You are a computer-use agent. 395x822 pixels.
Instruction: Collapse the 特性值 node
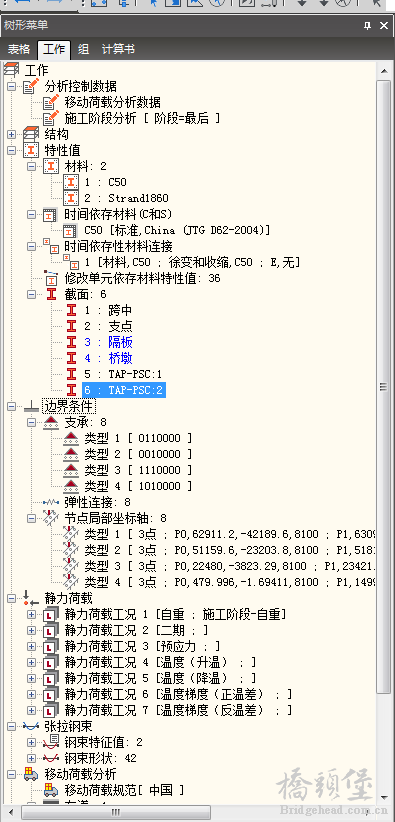click(11, 150)
